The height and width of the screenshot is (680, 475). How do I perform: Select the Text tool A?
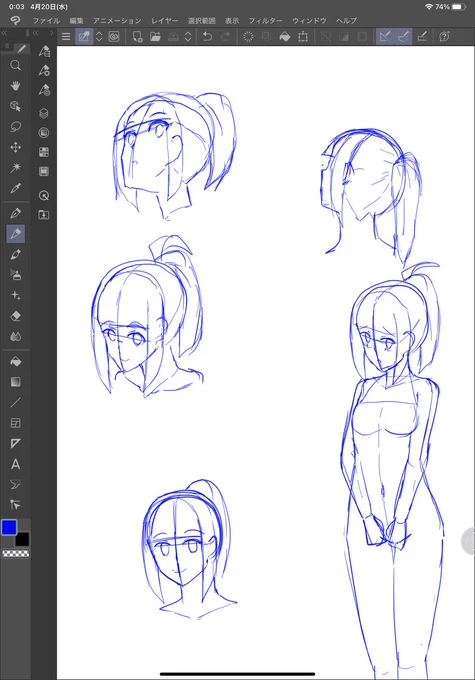tap(15, 464)
